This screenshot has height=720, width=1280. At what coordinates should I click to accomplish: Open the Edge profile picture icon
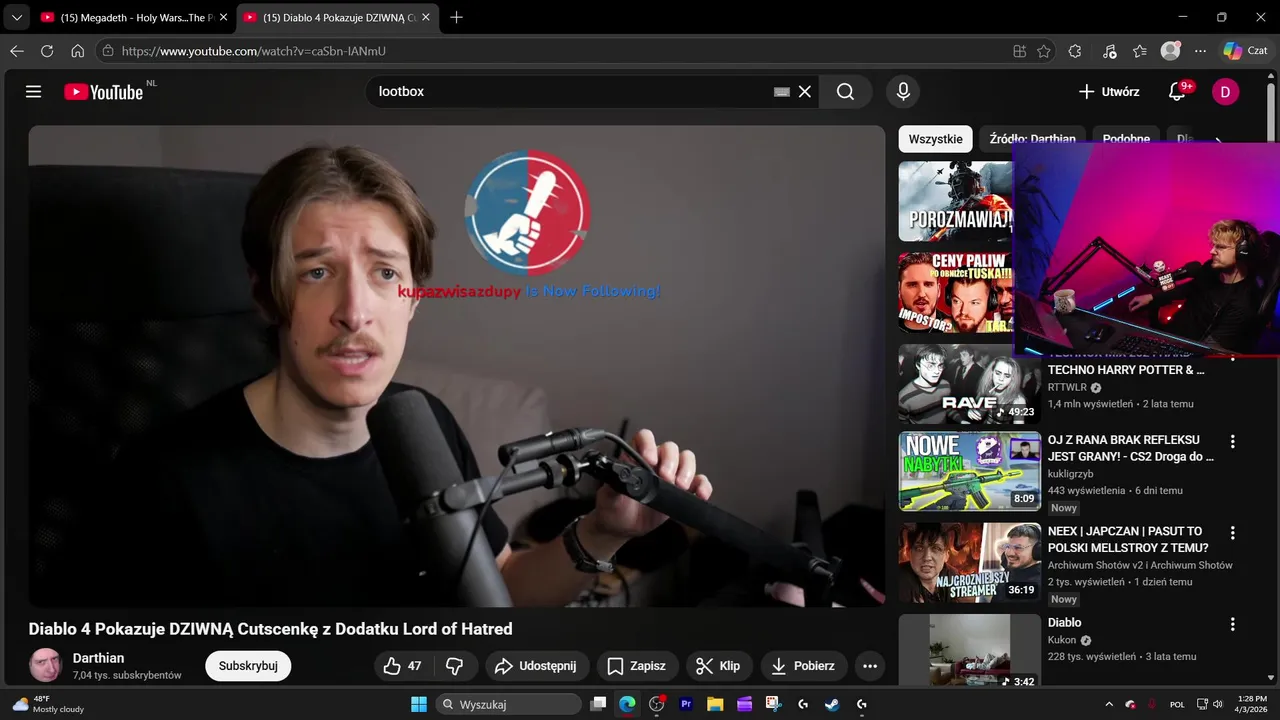(x=1170, y=51)
